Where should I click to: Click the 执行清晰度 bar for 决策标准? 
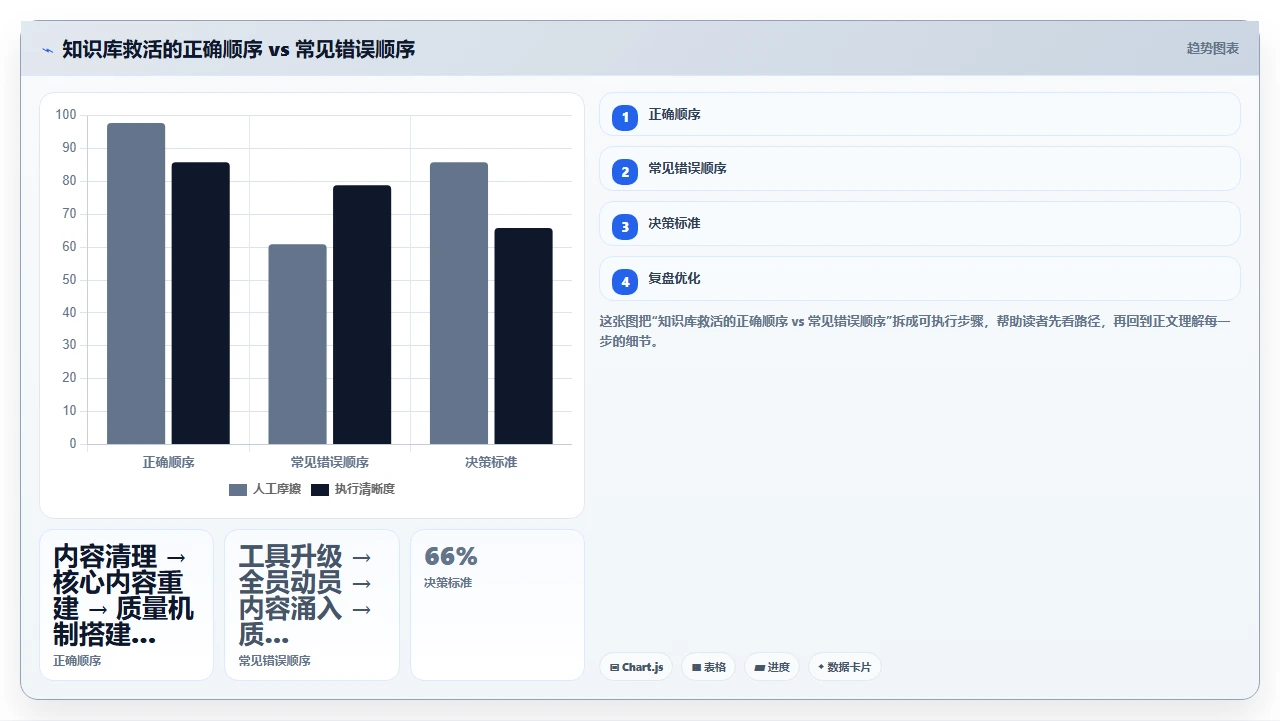point(523,336)
